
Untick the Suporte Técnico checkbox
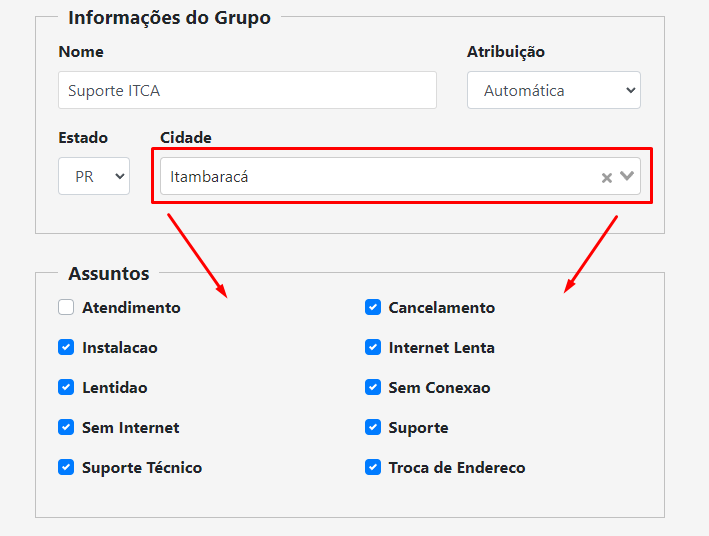(x=67, y=467)
